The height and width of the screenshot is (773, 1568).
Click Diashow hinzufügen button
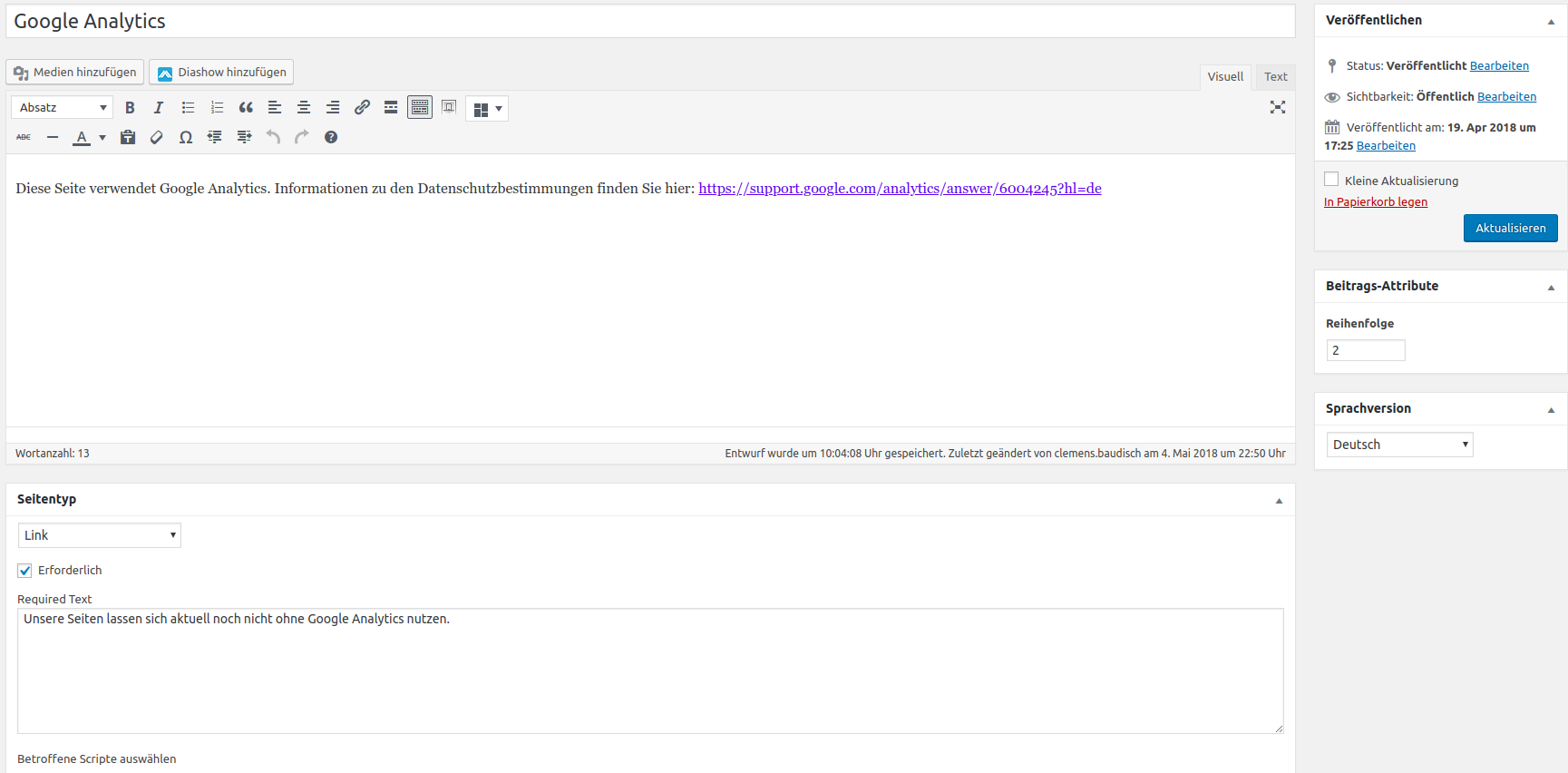point(221,72)
